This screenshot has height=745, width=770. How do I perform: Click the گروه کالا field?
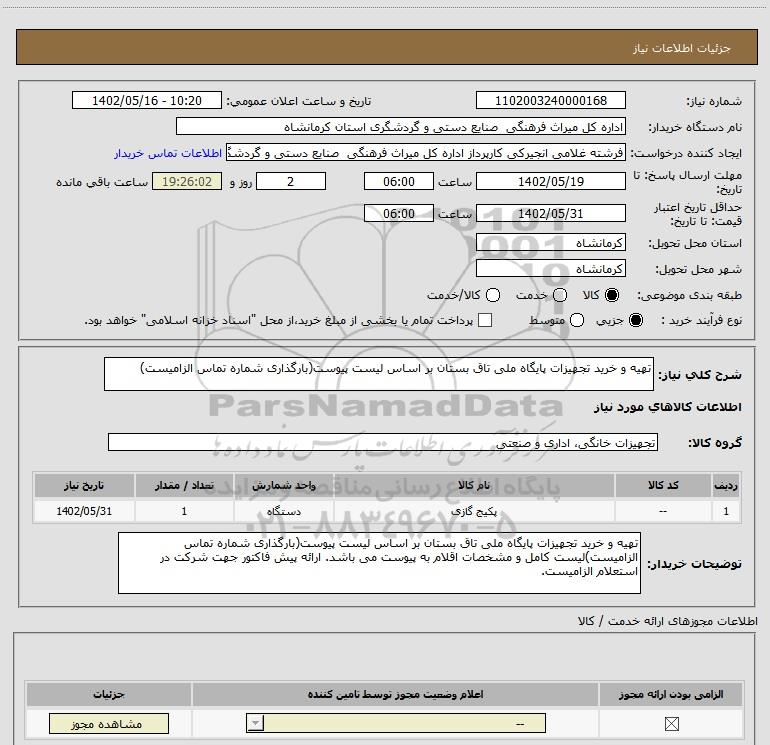383,442
